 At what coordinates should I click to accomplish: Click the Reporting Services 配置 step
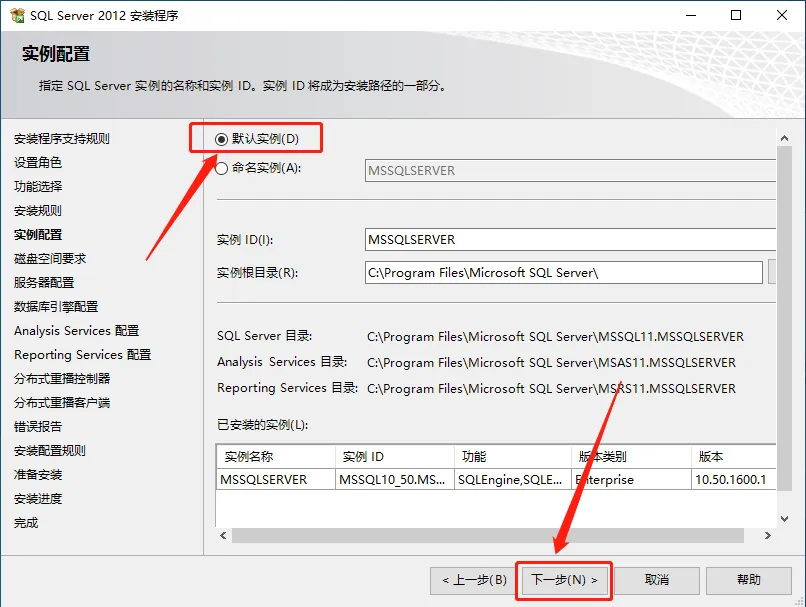(x=83, y=355)
